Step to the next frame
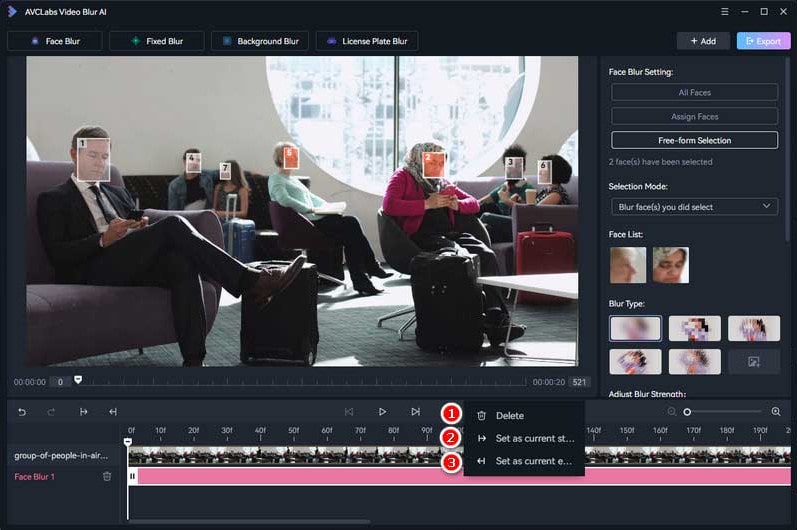 tap(415, 411)
